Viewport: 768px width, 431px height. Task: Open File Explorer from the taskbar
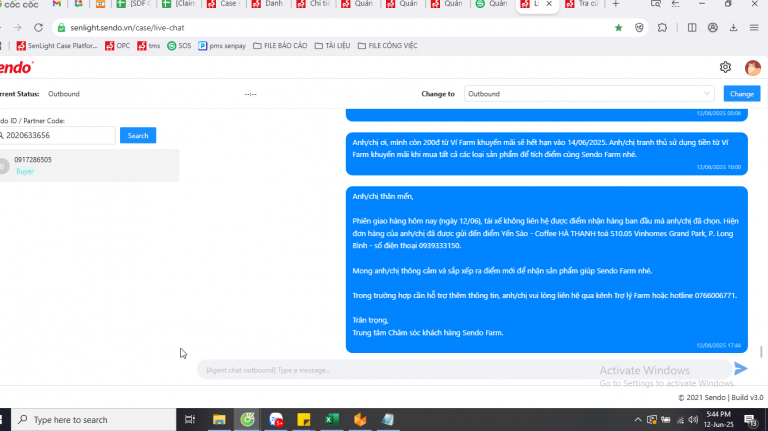point(219,420)
